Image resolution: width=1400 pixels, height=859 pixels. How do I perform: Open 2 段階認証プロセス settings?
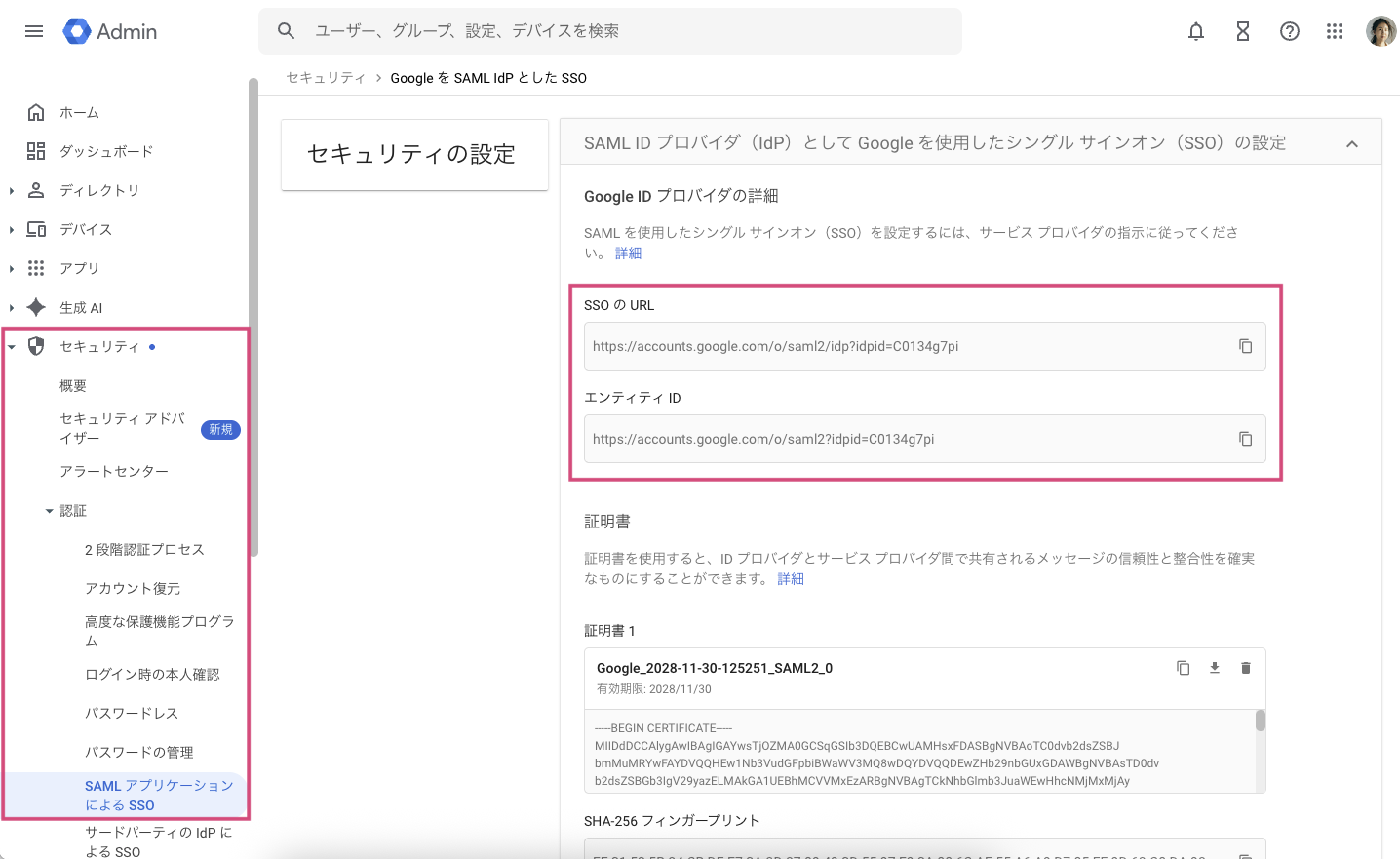point(144,550)
